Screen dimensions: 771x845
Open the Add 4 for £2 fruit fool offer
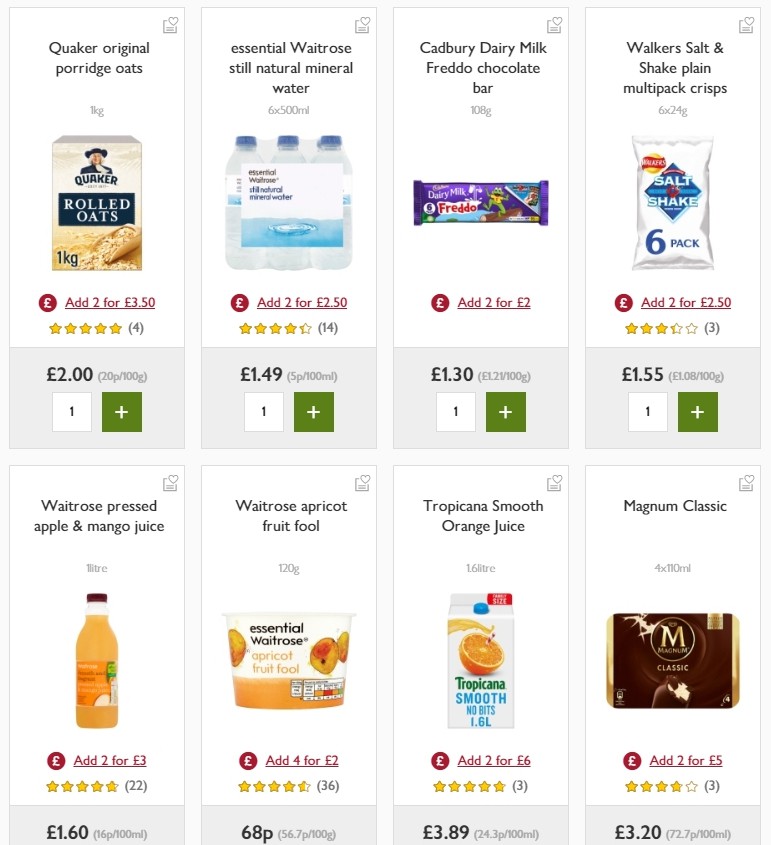coord(300,760)
